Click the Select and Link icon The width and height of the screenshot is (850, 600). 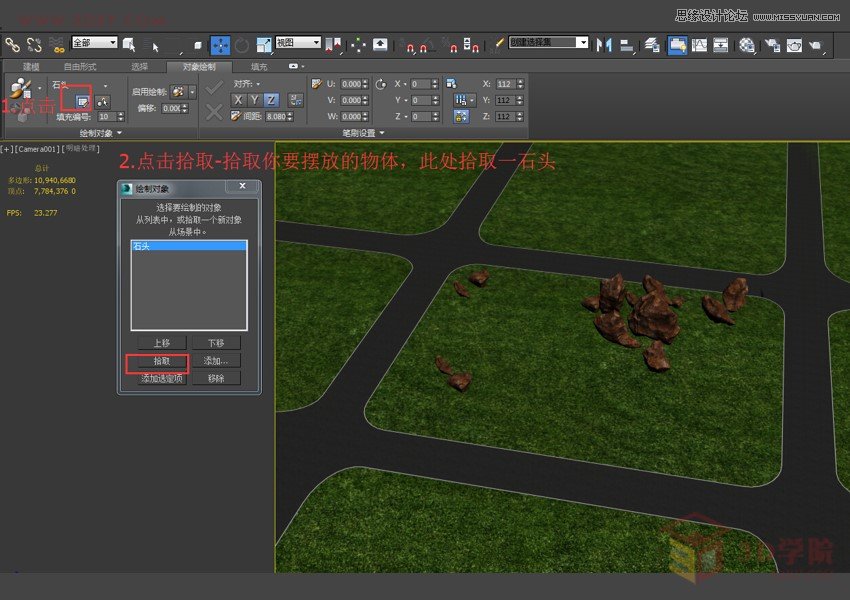pos(12,45)
